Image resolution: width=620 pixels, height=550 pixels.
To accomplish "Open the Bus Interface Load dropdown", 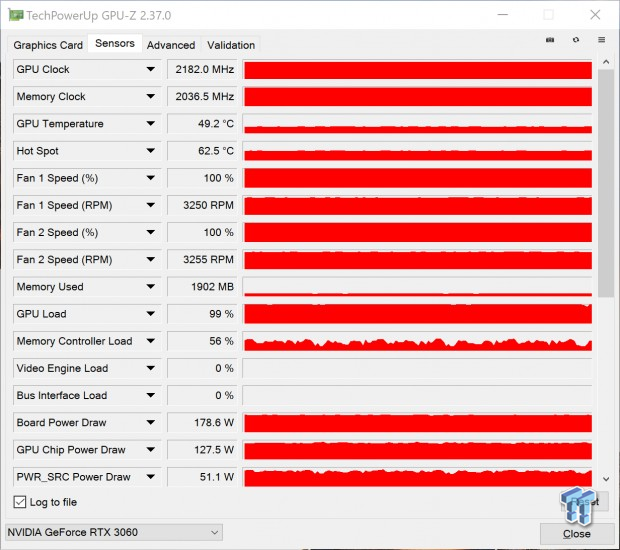I will tap(150, 395).
